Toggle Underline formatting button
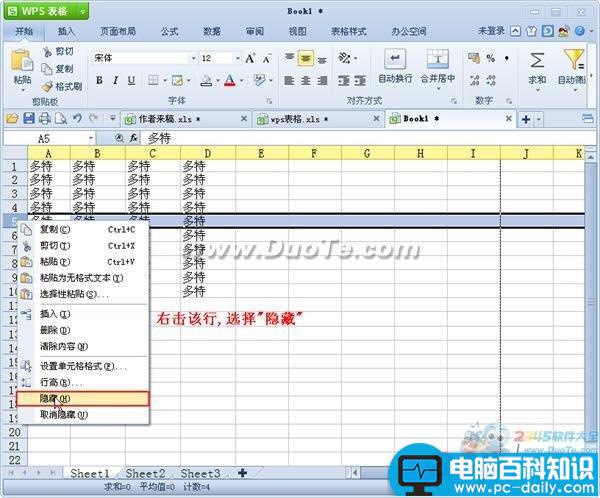 tap(131, 80)
